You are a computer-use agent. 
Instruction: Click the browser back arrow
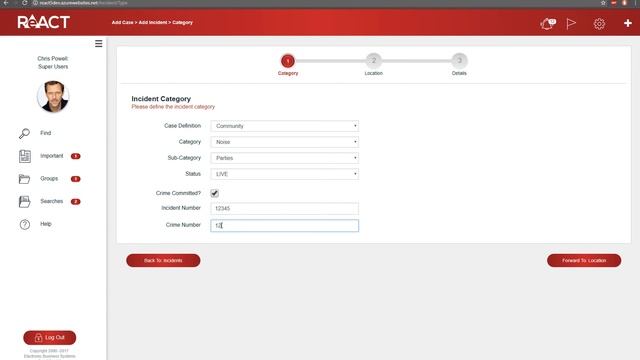click(x=6, y=3)
